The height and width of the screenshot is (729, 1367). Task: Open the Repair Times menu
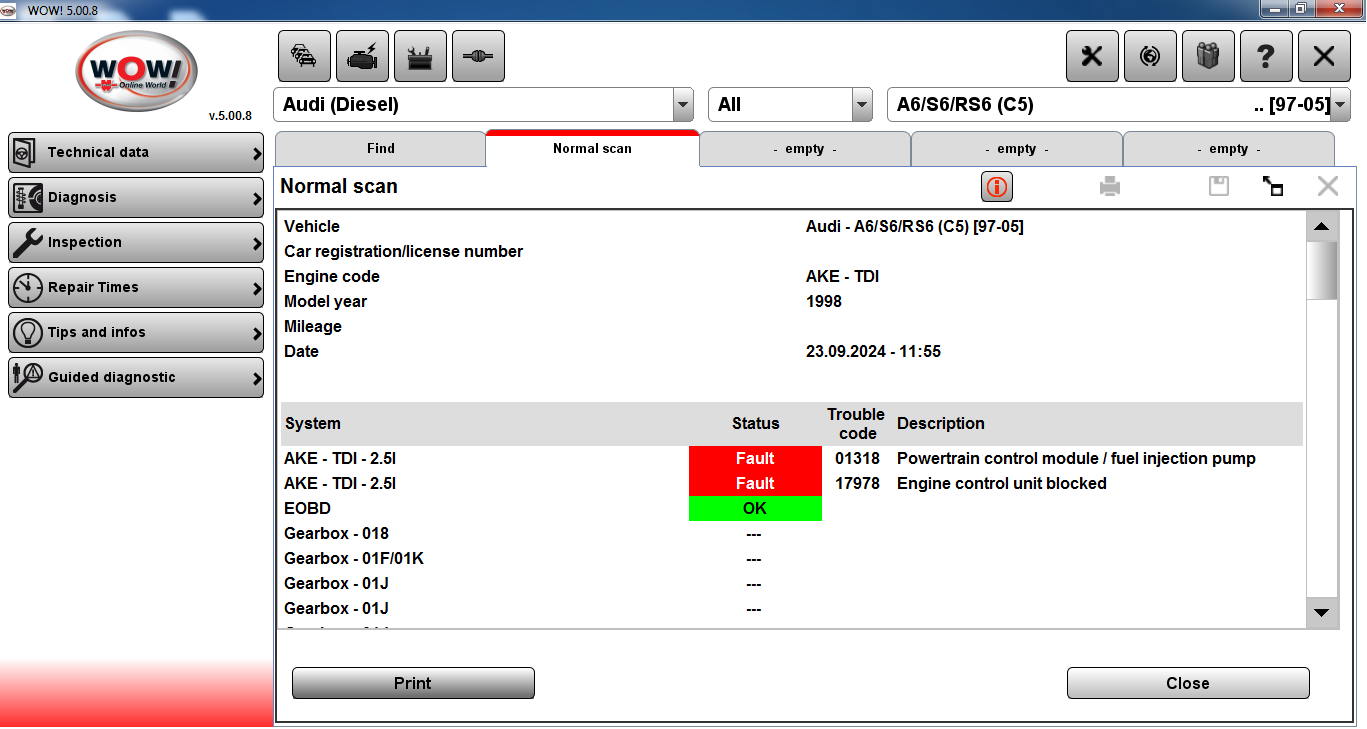coord(136,287)
